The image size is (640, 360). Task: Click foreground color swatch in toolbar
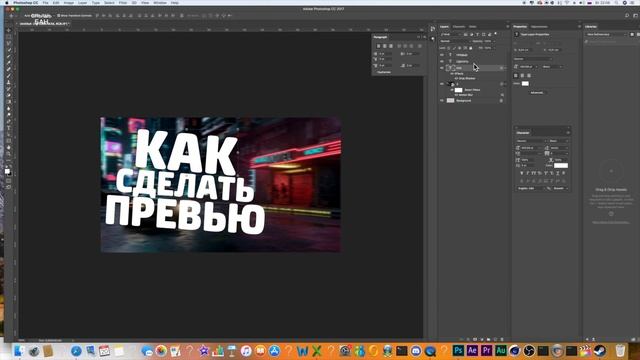(7, 171)
